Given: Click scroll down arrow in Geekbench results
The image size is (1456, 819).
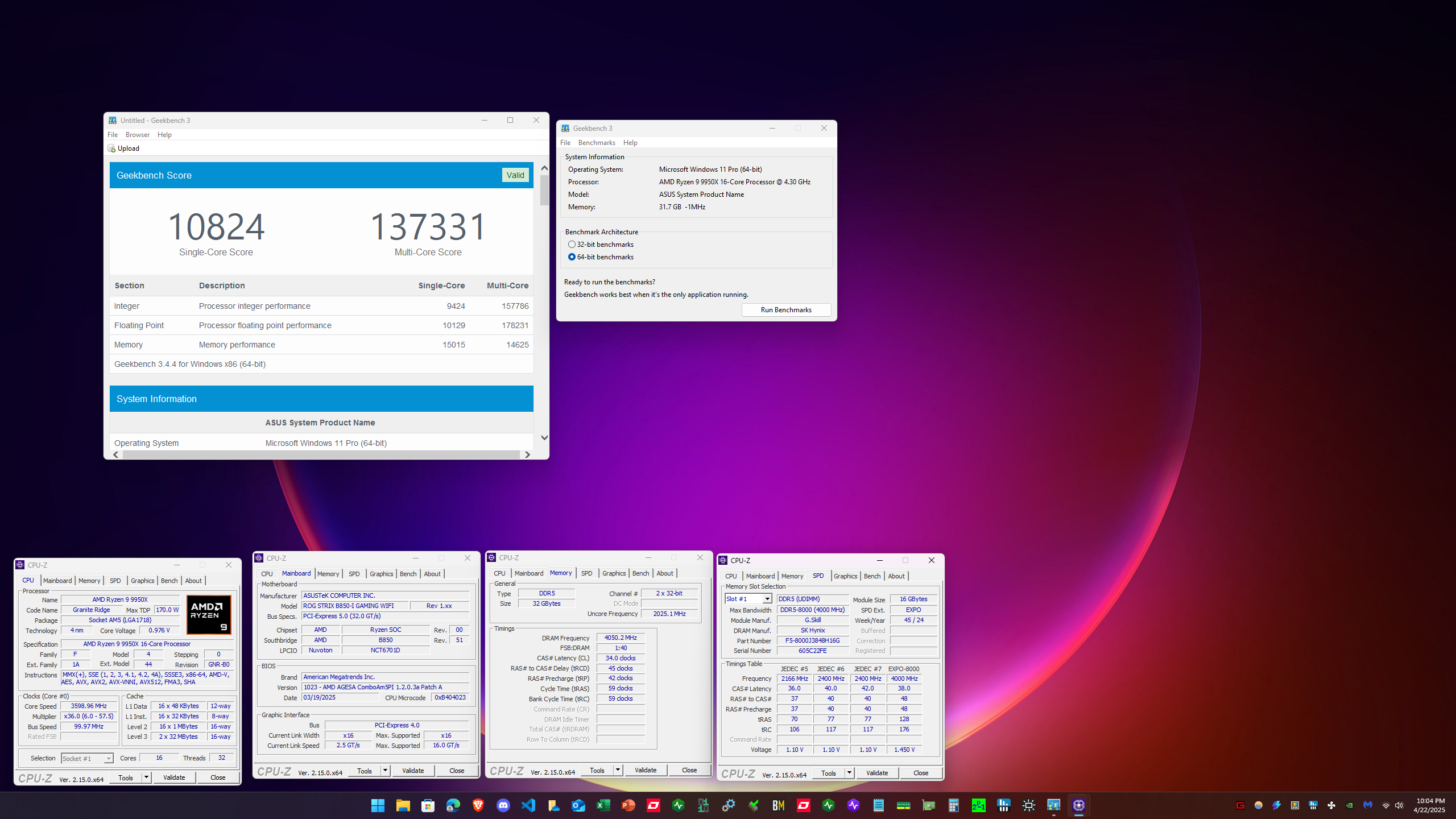Looking at the screenshot, I should coord(544,437).
